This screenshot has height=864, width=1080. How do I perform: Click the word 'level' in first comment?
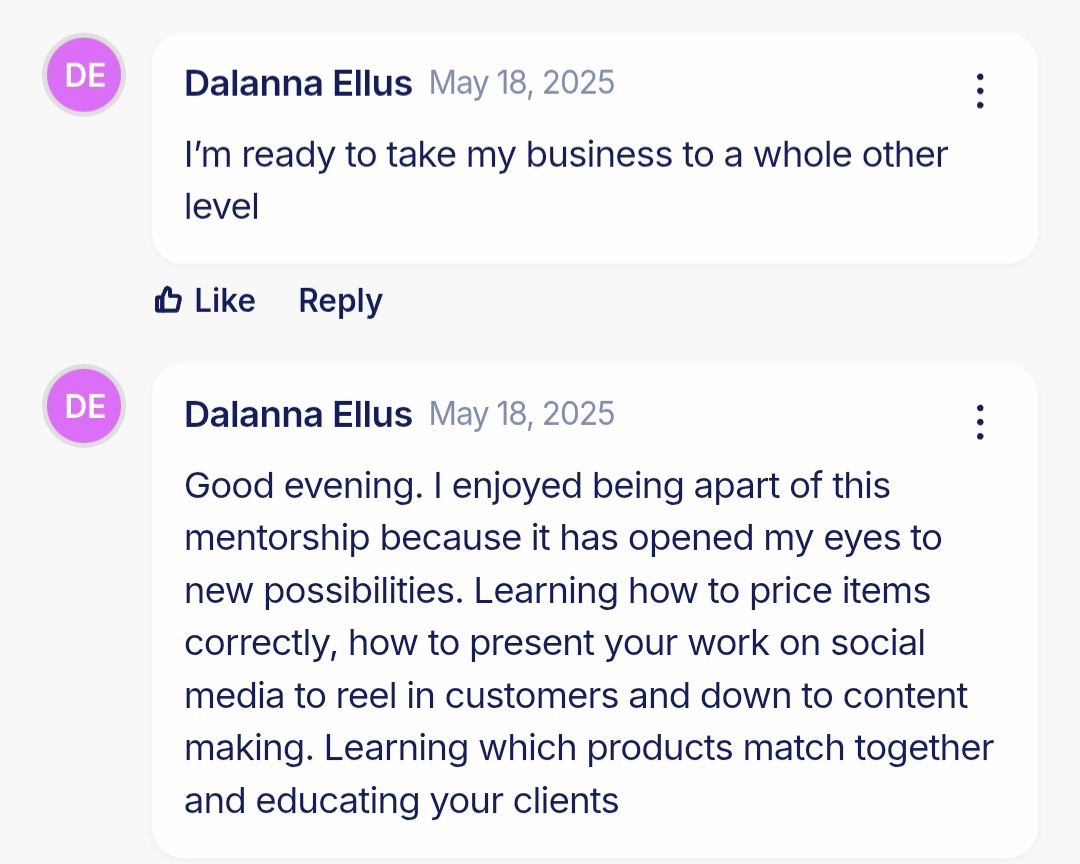tap(221, 207)
